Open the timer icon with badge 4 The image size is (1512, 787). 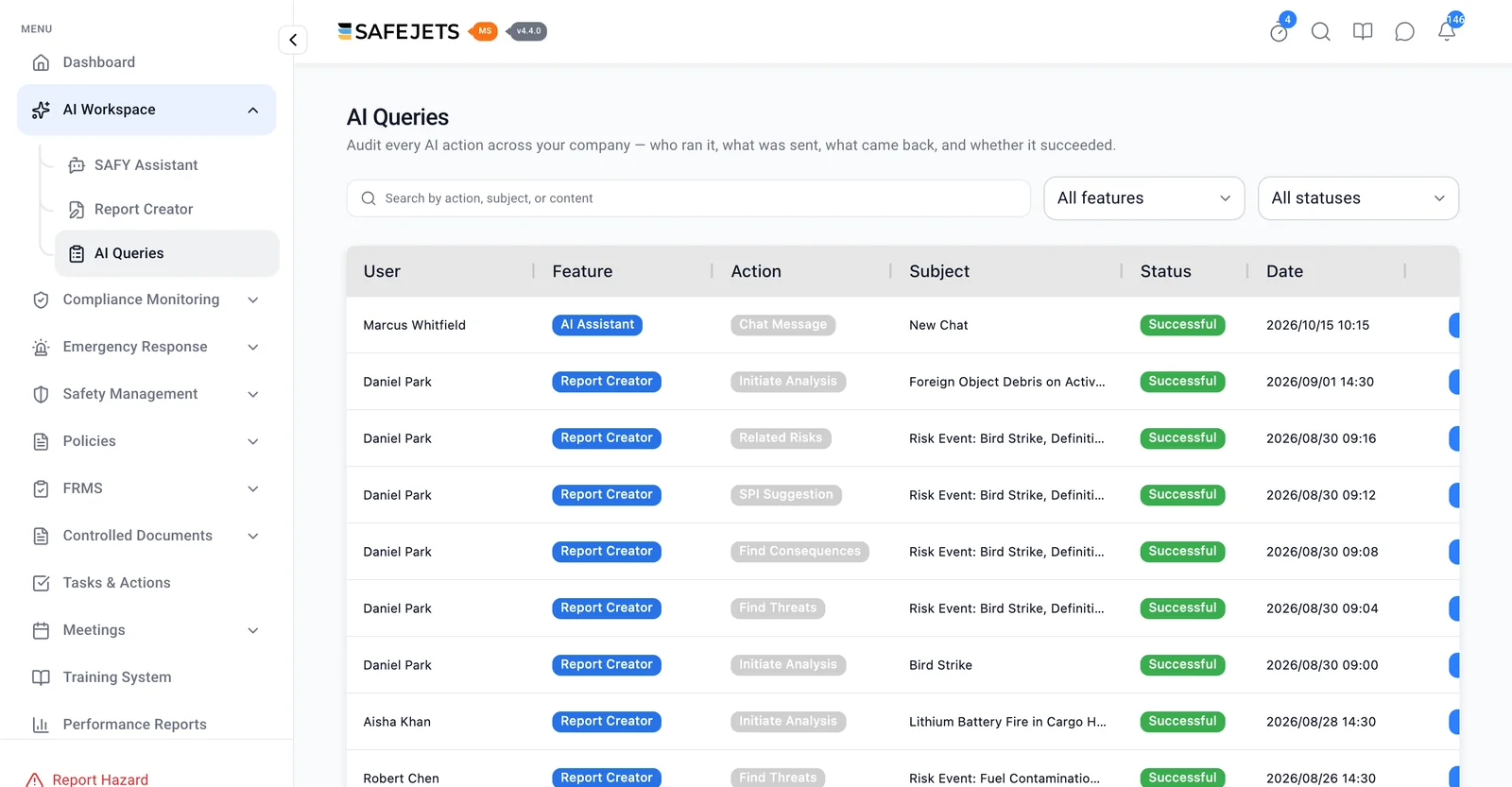point(1280,32)
